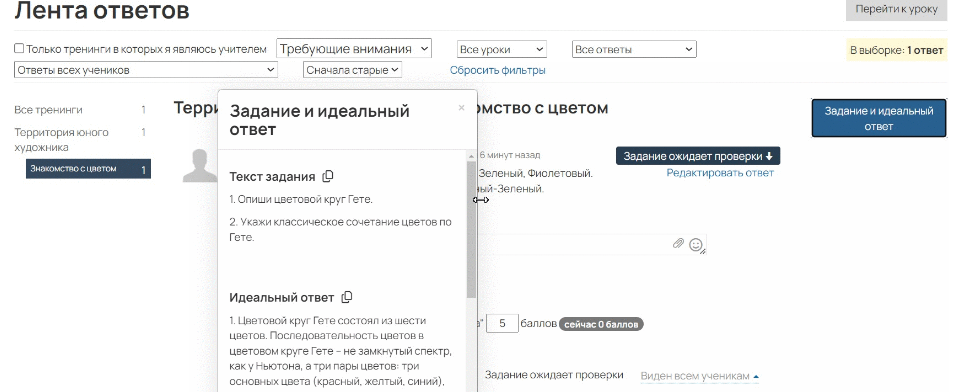
Task: Open the 'Все ответы' dropdown
Action: tap(634, 49)
